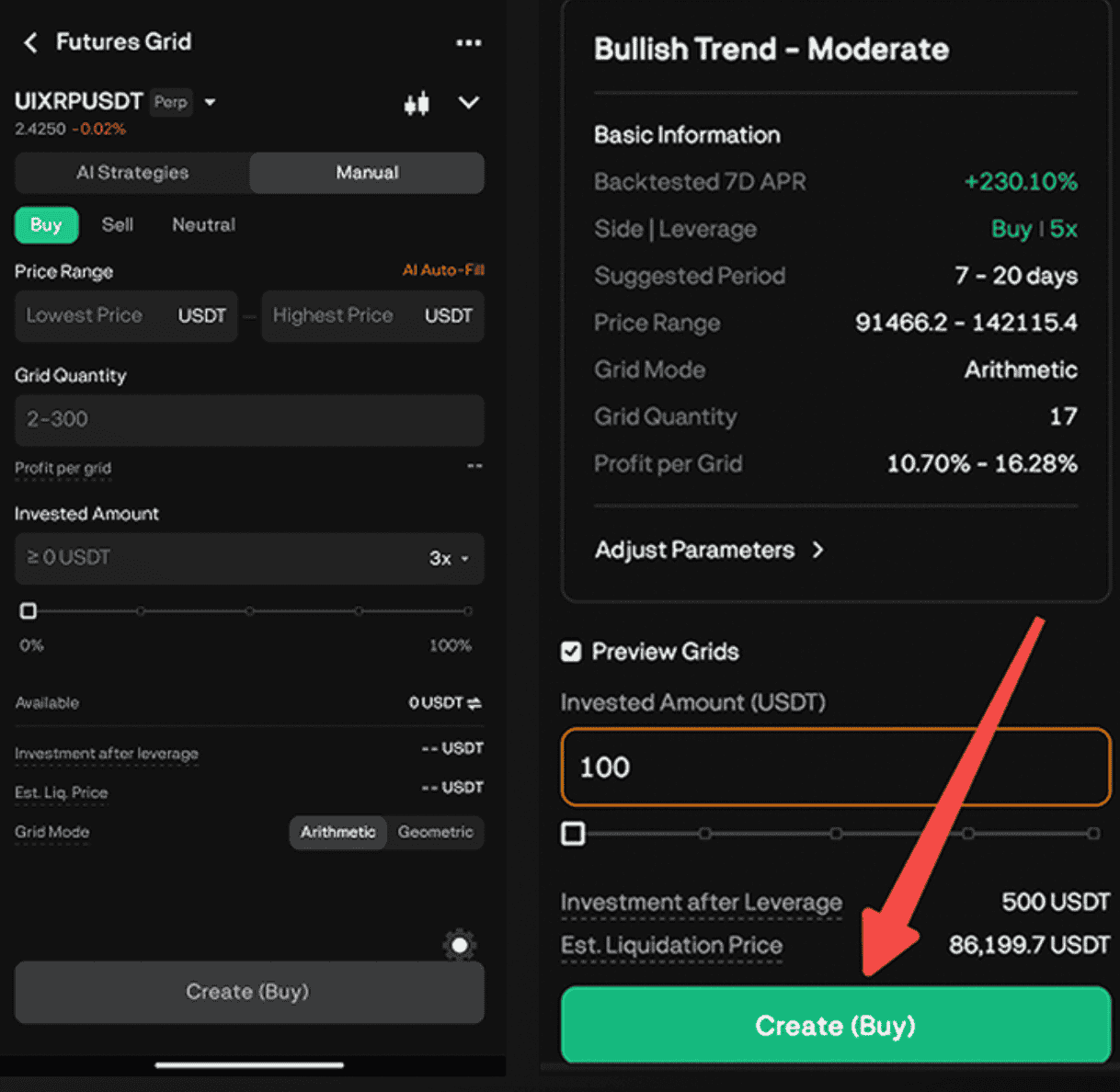This screenshot has width=1120, height=1092.
Task: Expand the UIXRPUSDT pair selector chevron
Action: coord(210,103)
